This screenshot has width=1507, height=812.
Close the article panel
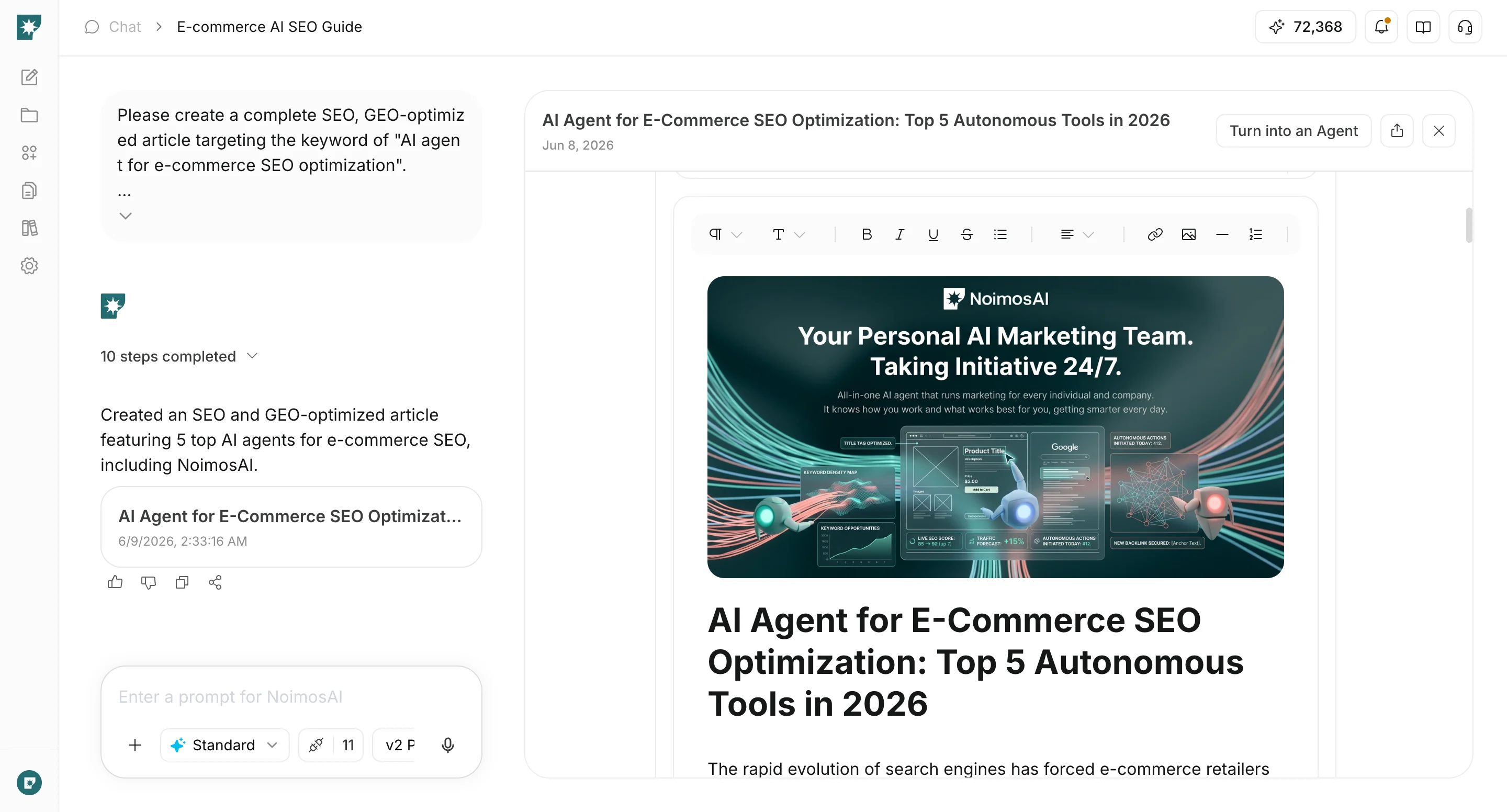[1439, 130]
